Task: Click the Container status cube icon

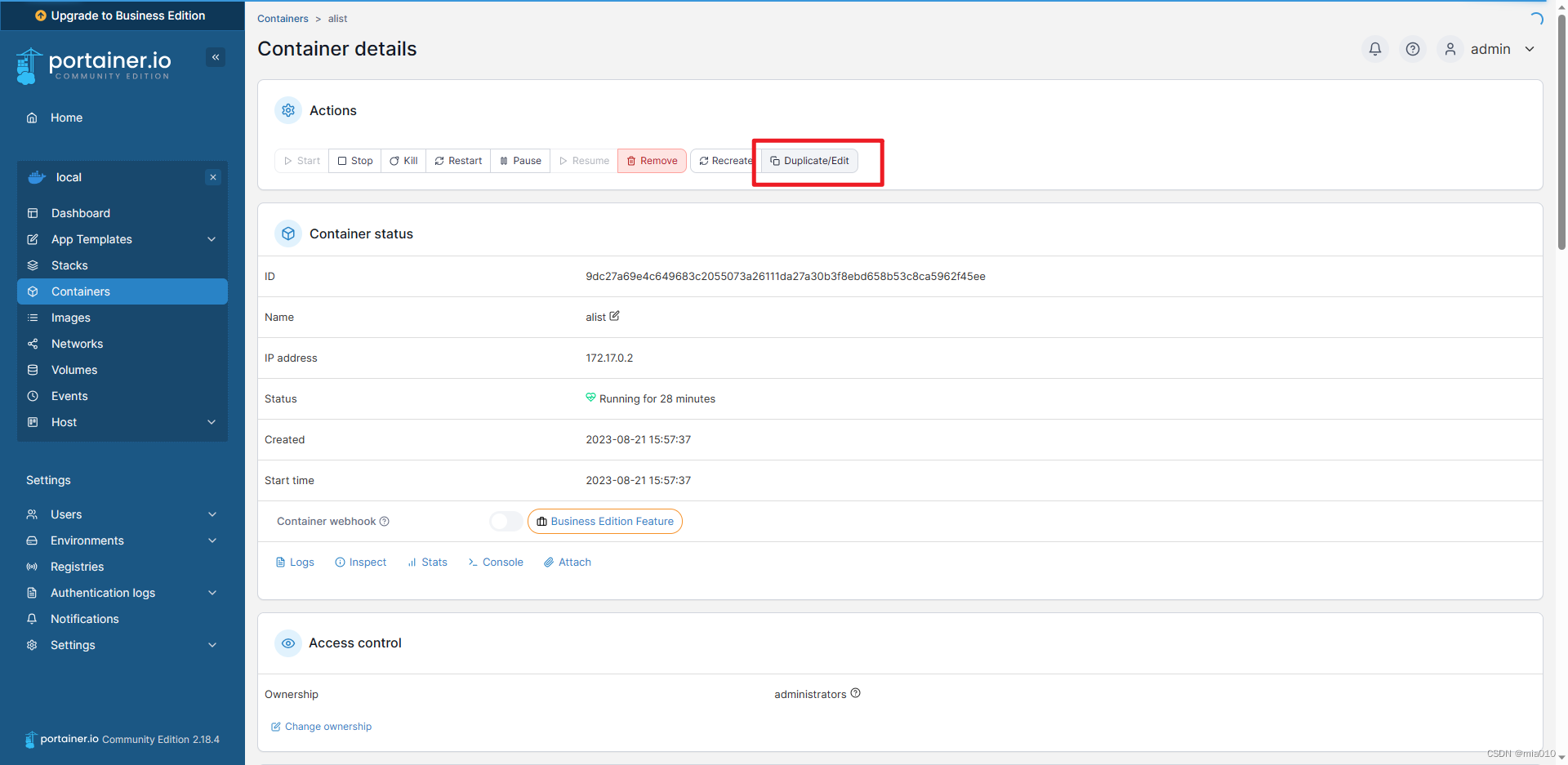Action: click(x=288, y=234)
